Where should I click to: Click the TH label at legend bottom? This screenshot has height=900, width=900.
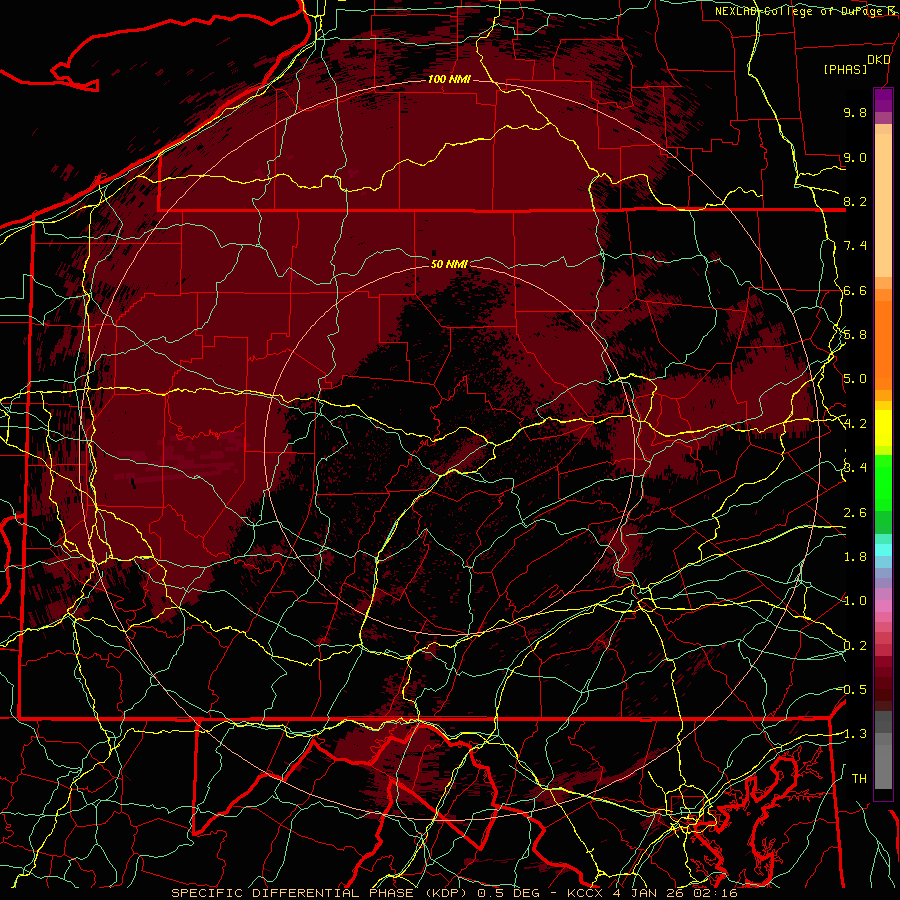pyautogui.click(x=859, y=779)
